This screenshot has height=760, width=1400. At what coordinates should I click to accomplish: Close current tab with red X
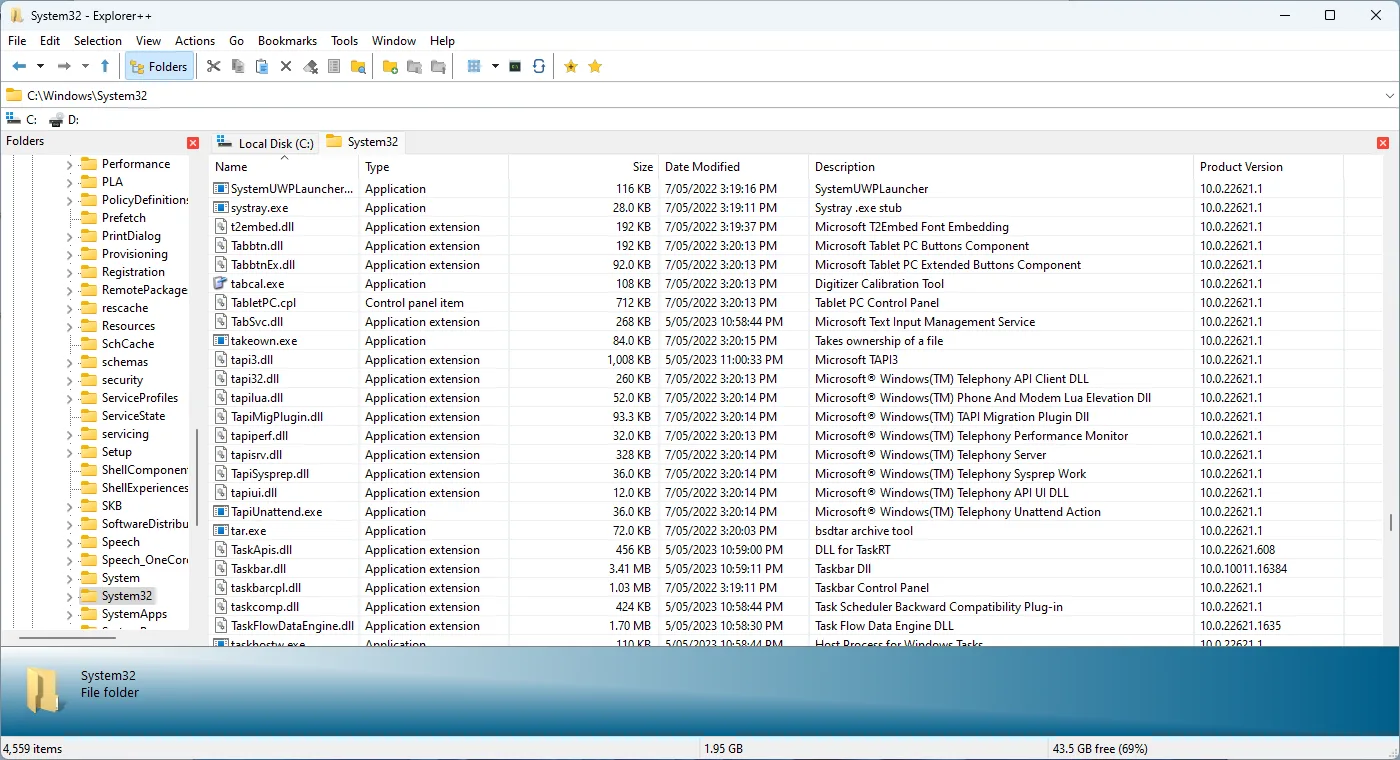pos(1383,143)
